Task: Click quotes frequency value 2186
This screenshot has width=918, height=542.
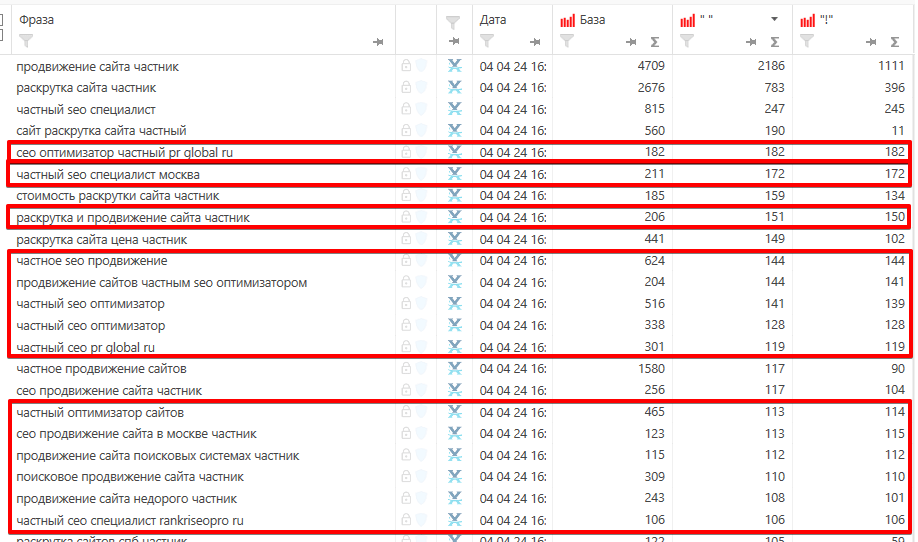Action: pos(771,66)
